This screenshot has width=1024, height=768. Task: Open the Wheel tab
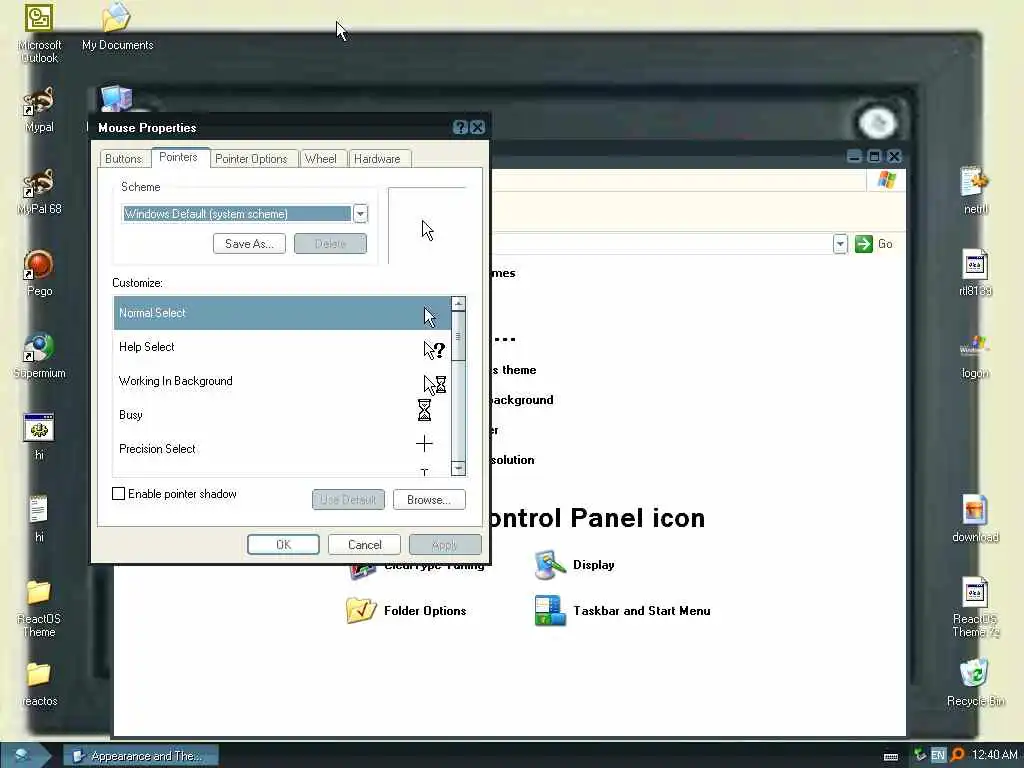pos(321,159)
